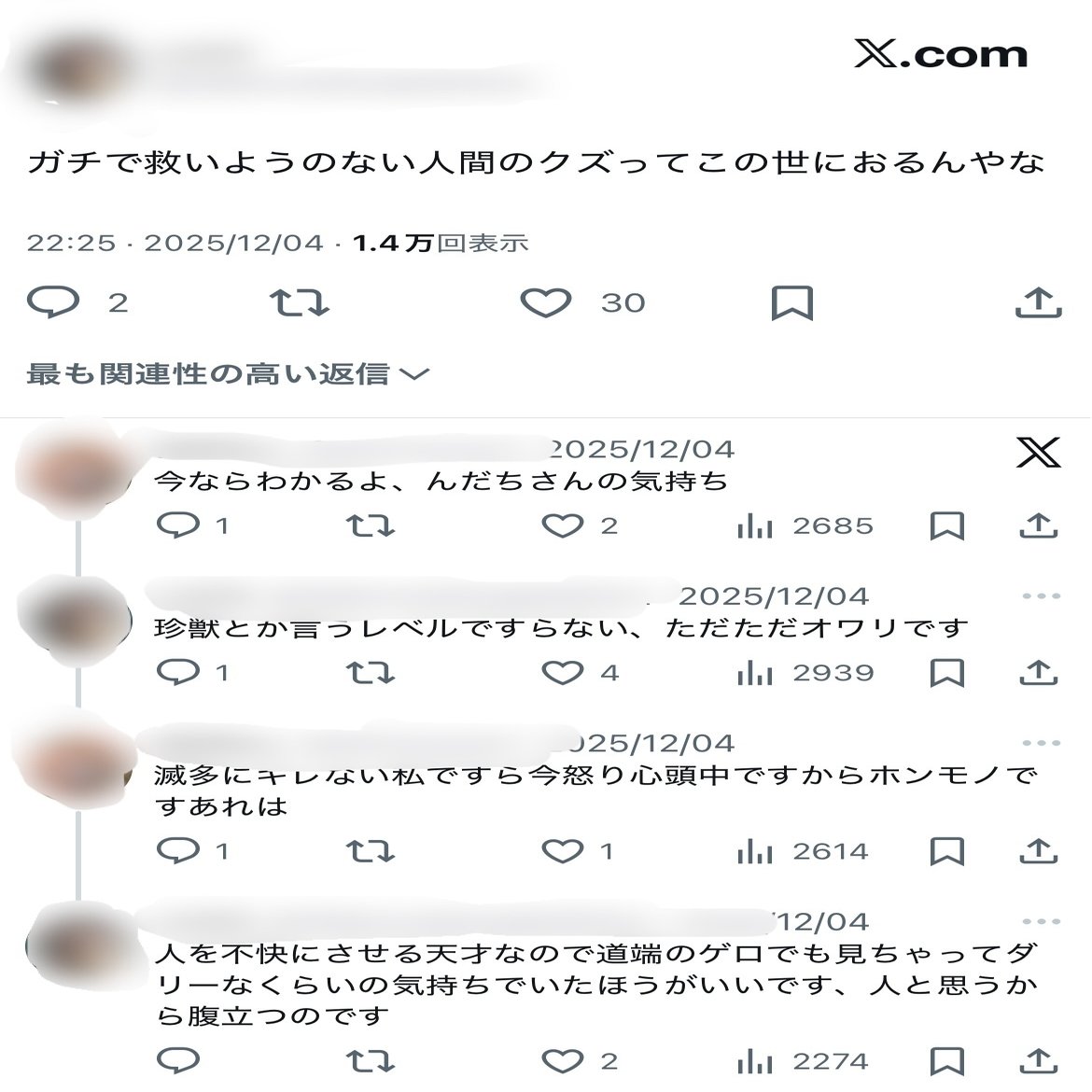Viewport: 1092px width, 1092px height.
Task: Open more options on the 怒り心頭 reply
Action: click(x=1042, y=743)
